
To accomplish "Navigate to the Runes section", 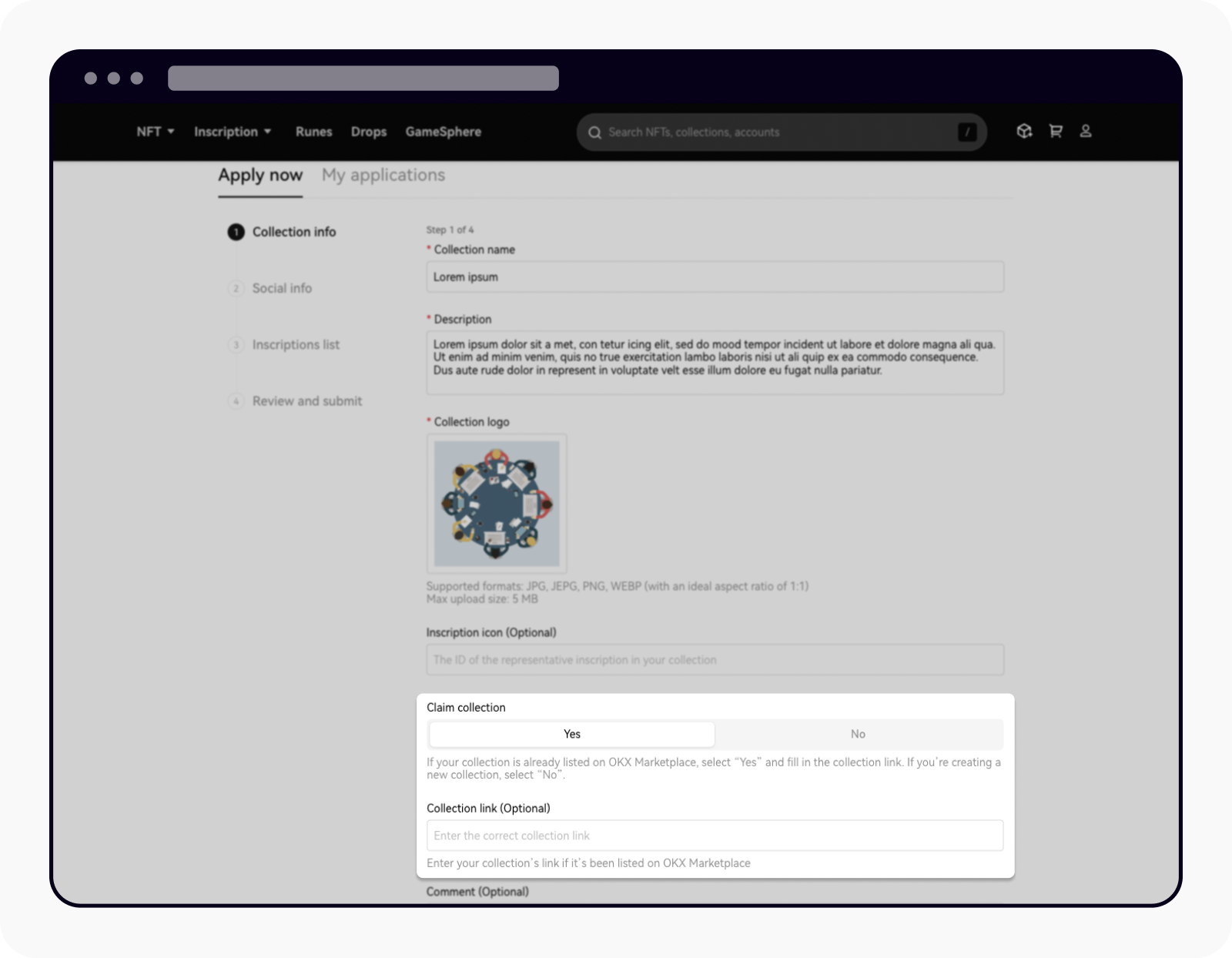I will 313,132.
